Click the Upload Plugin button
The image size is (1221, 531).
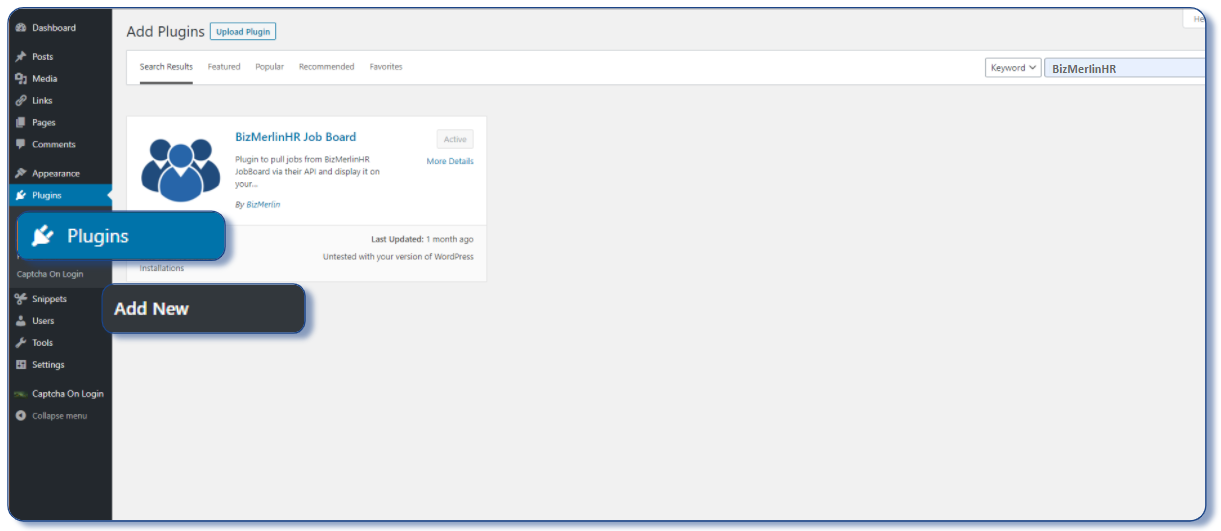[x=243, y=32]
